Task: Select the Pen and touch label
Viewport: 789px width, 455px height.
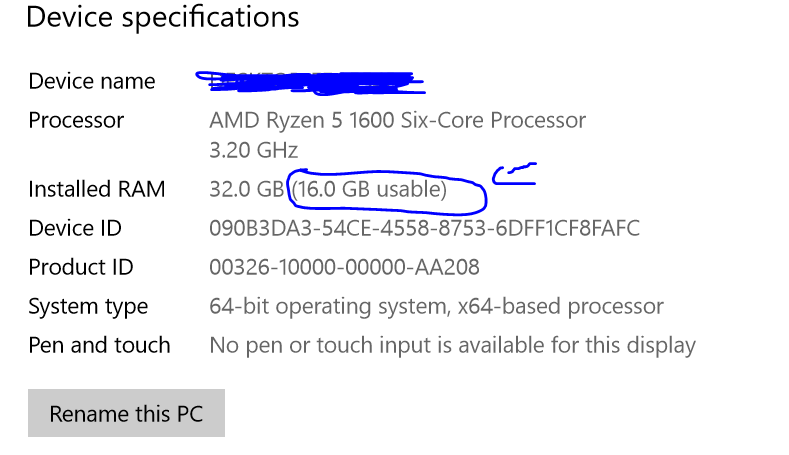Action: [x=99, y=345]
